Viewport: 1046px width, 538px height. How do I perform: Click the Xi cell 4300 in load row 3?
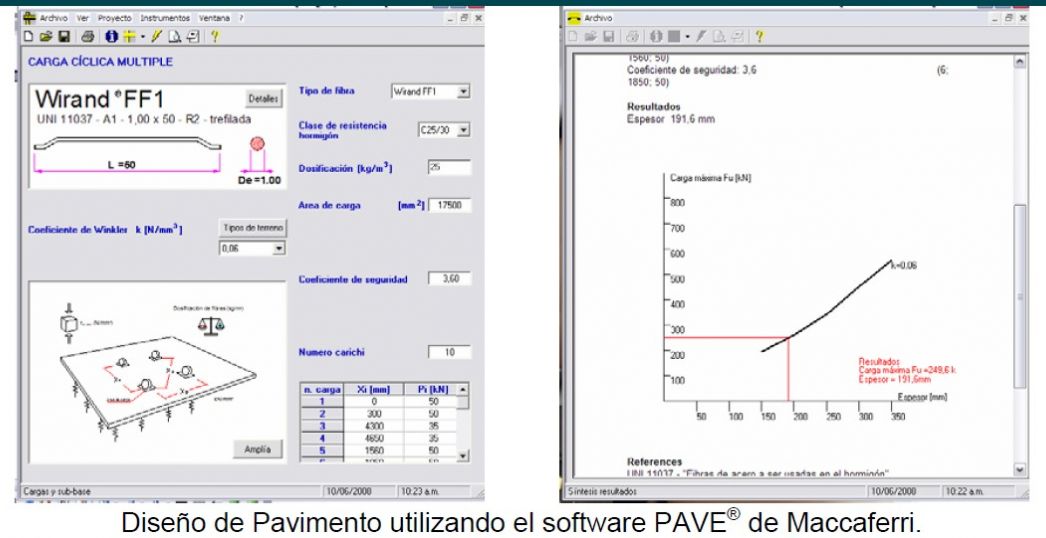pos(374,426)
